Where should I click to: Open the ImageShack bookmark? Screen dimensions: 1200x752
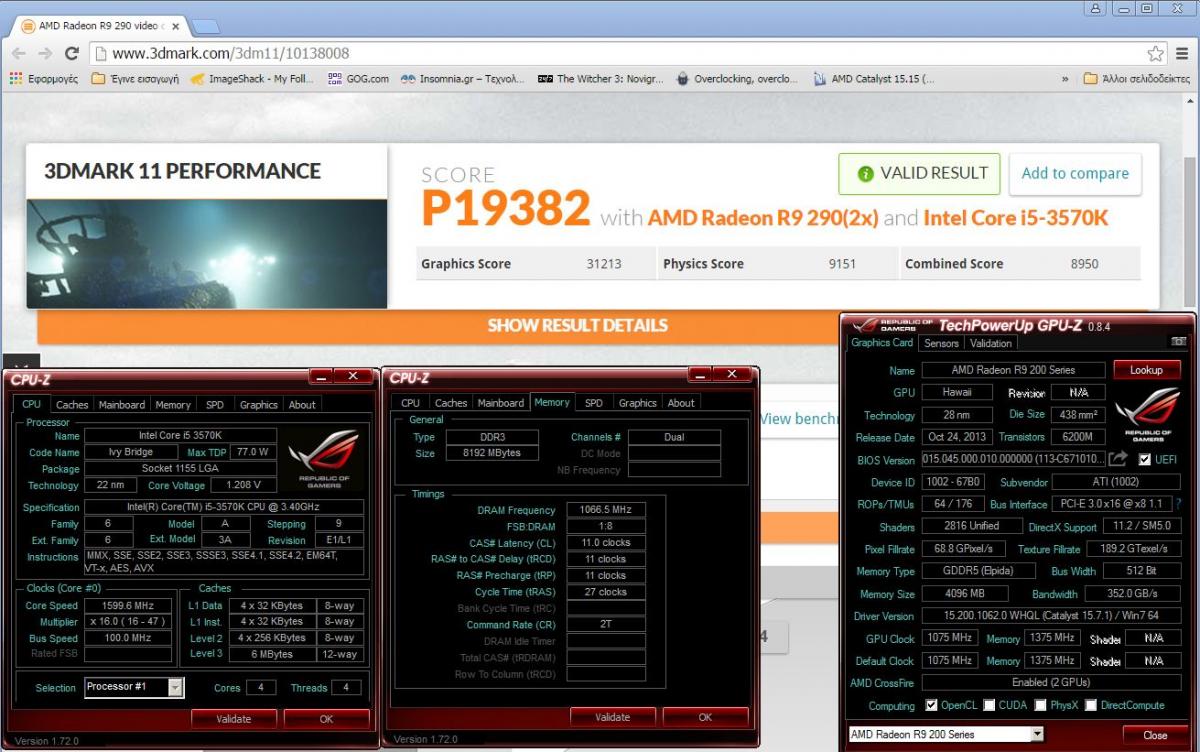pyautogui.click(x=253, y=78)
